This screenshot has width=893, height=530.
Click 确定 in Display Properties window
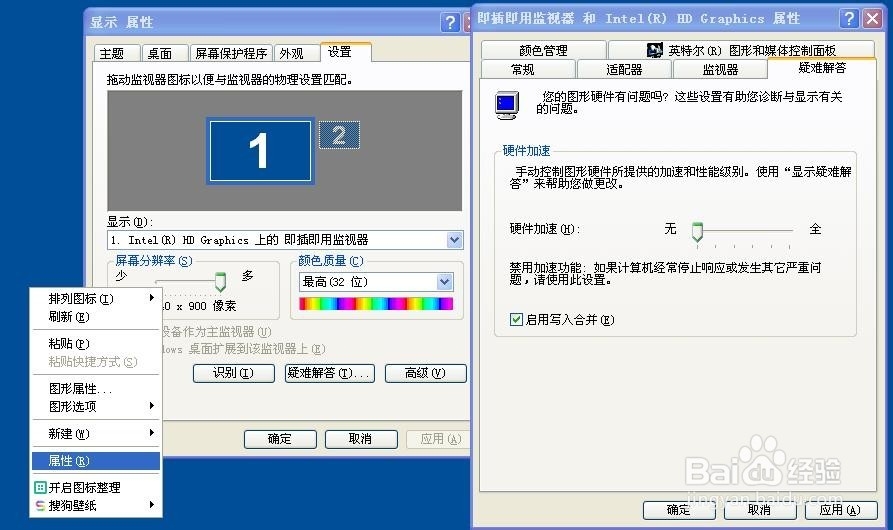point(280,439)
